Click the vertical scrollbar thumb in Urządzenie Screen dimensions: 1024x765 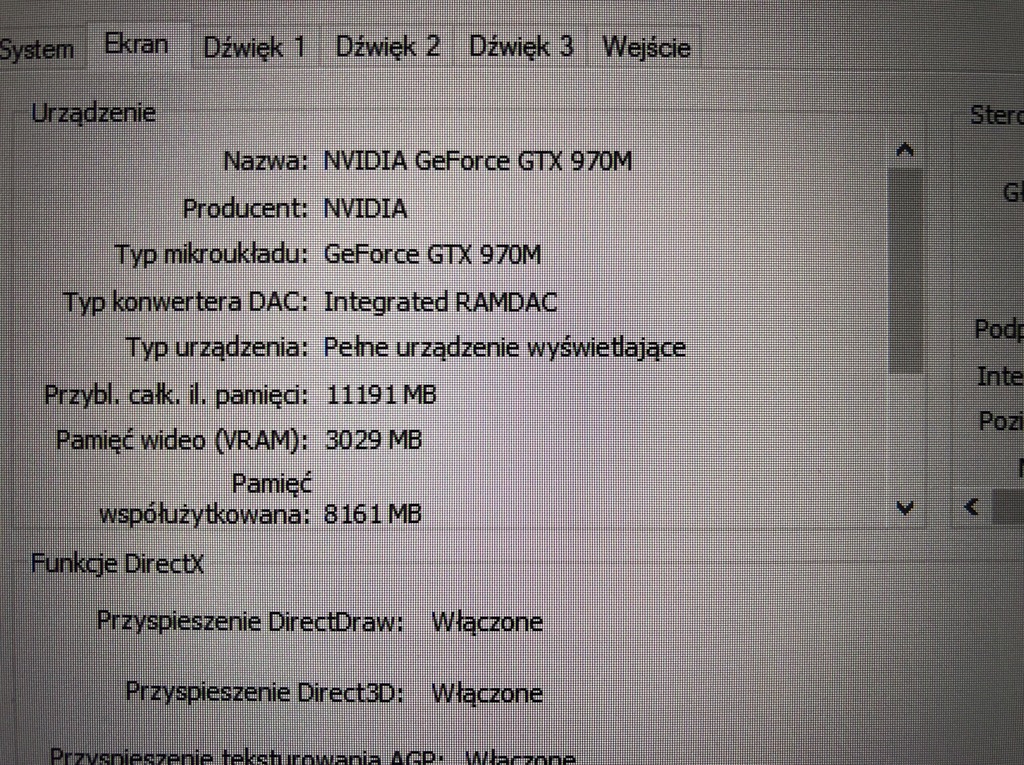click(904, 270)
